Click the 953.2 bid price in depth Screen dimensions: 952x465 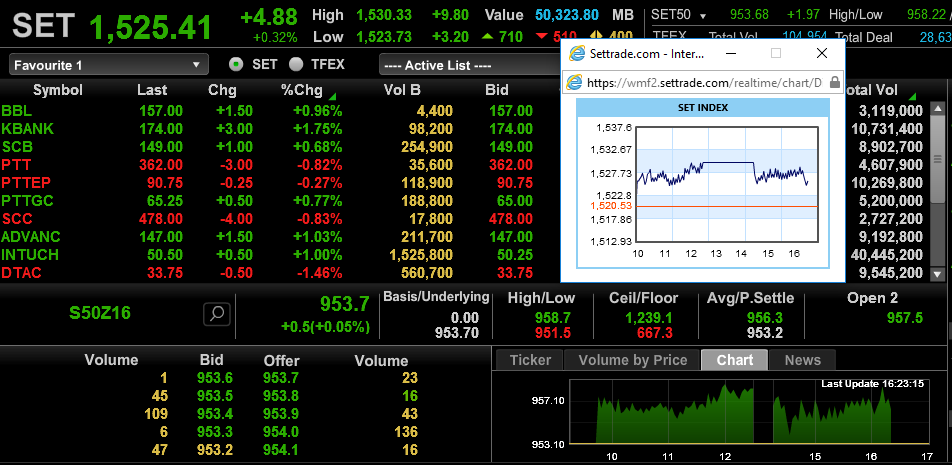(215, 450)
